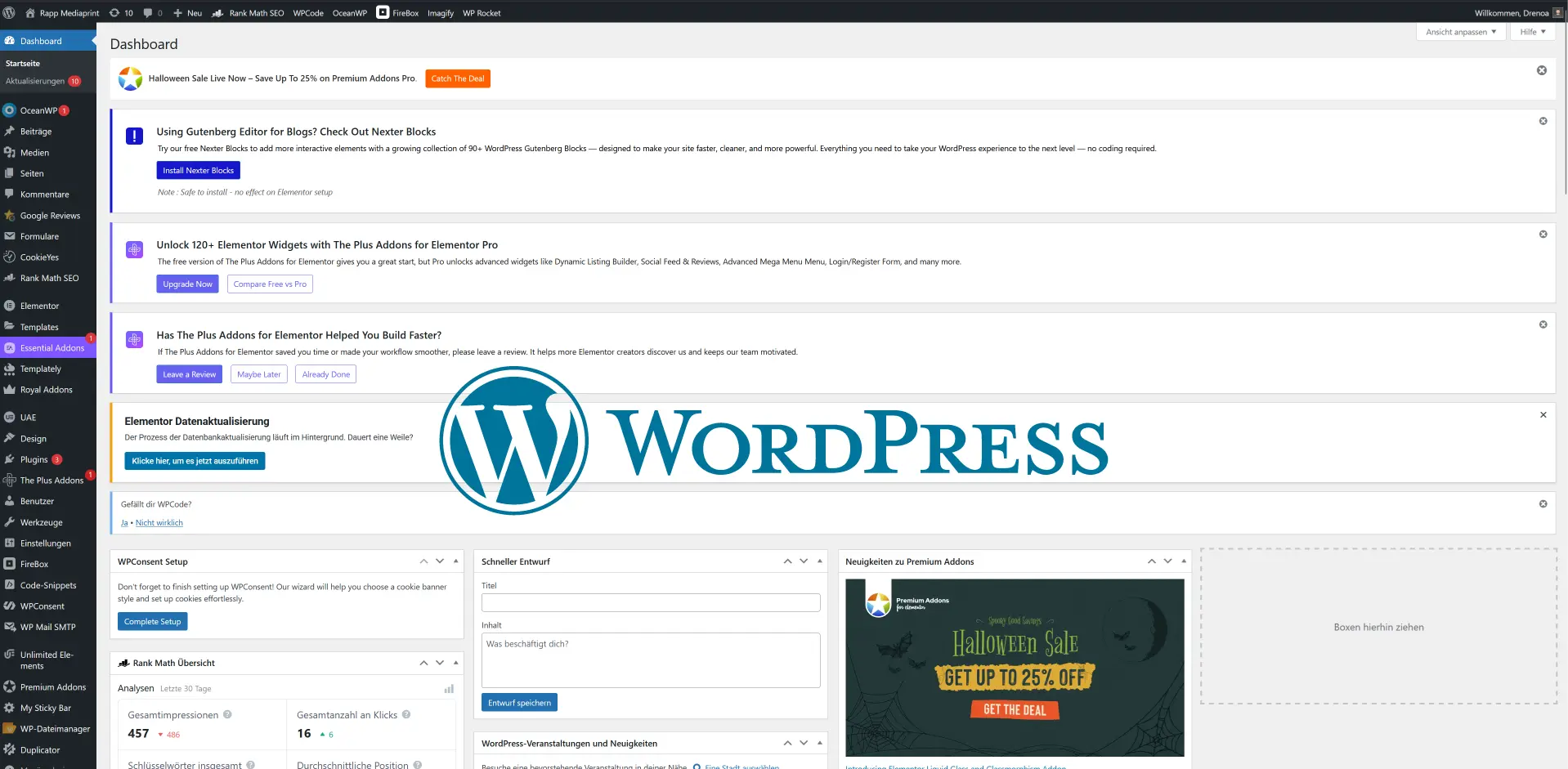Expand the Hilfe dropdown
1568x769 pixels.
point(1533,31)
